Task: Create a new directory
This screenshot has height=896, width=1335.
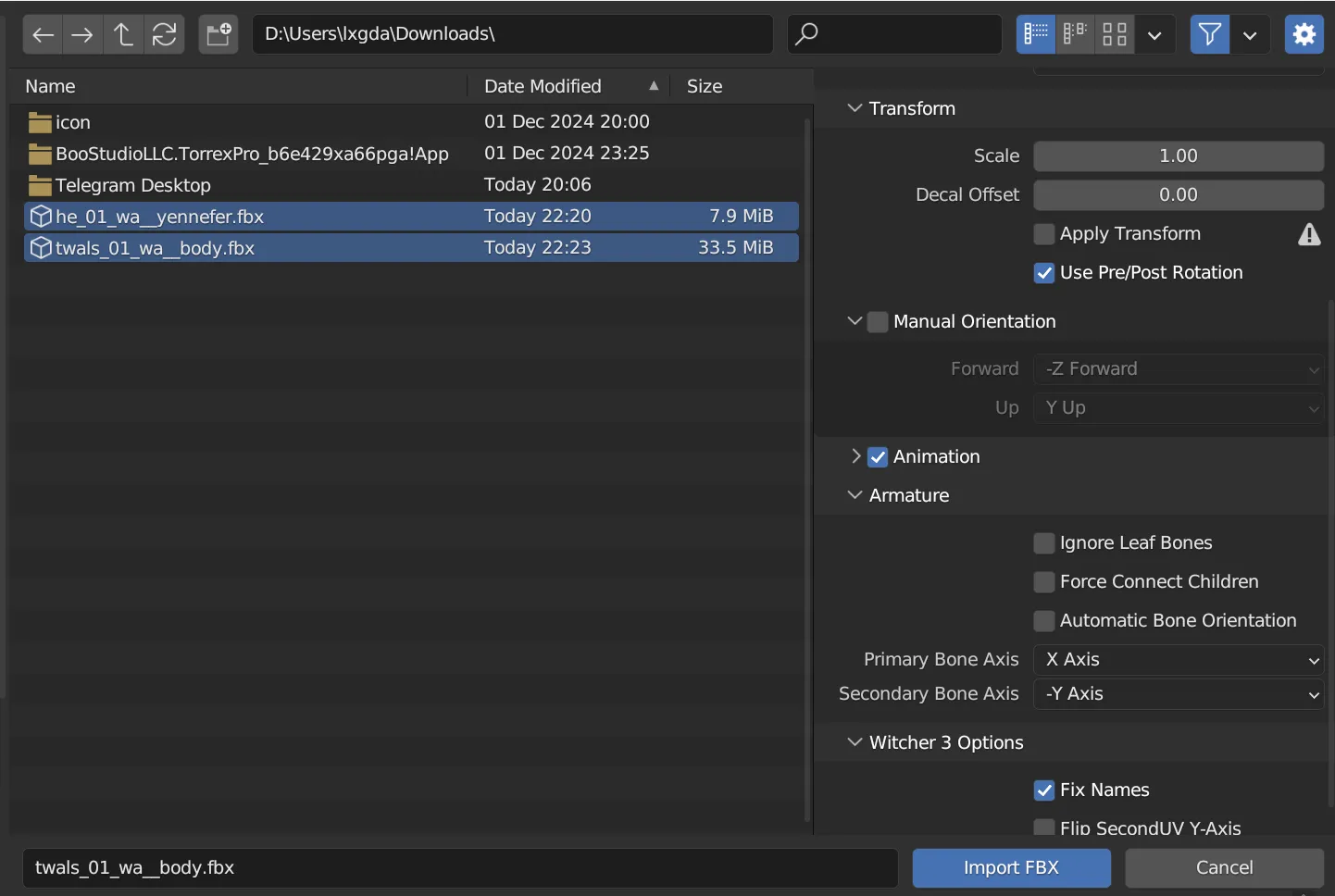Action: [218, 34]
